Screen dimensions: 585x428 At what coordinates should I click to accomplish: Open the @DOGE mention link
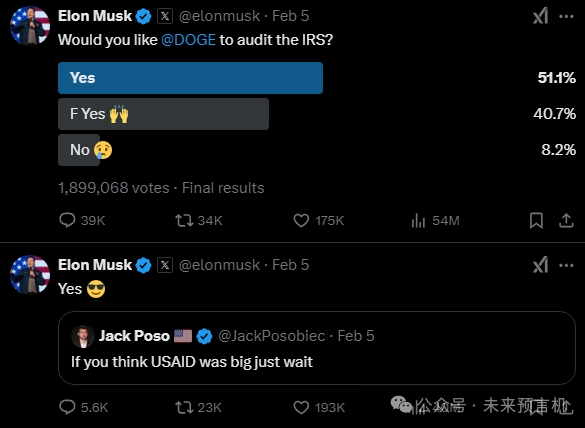point(188,40)
